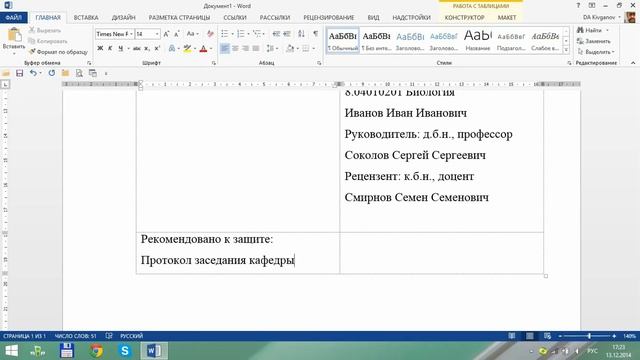
Task: Open the bullets list dropdown arrow
Action: 232,34
